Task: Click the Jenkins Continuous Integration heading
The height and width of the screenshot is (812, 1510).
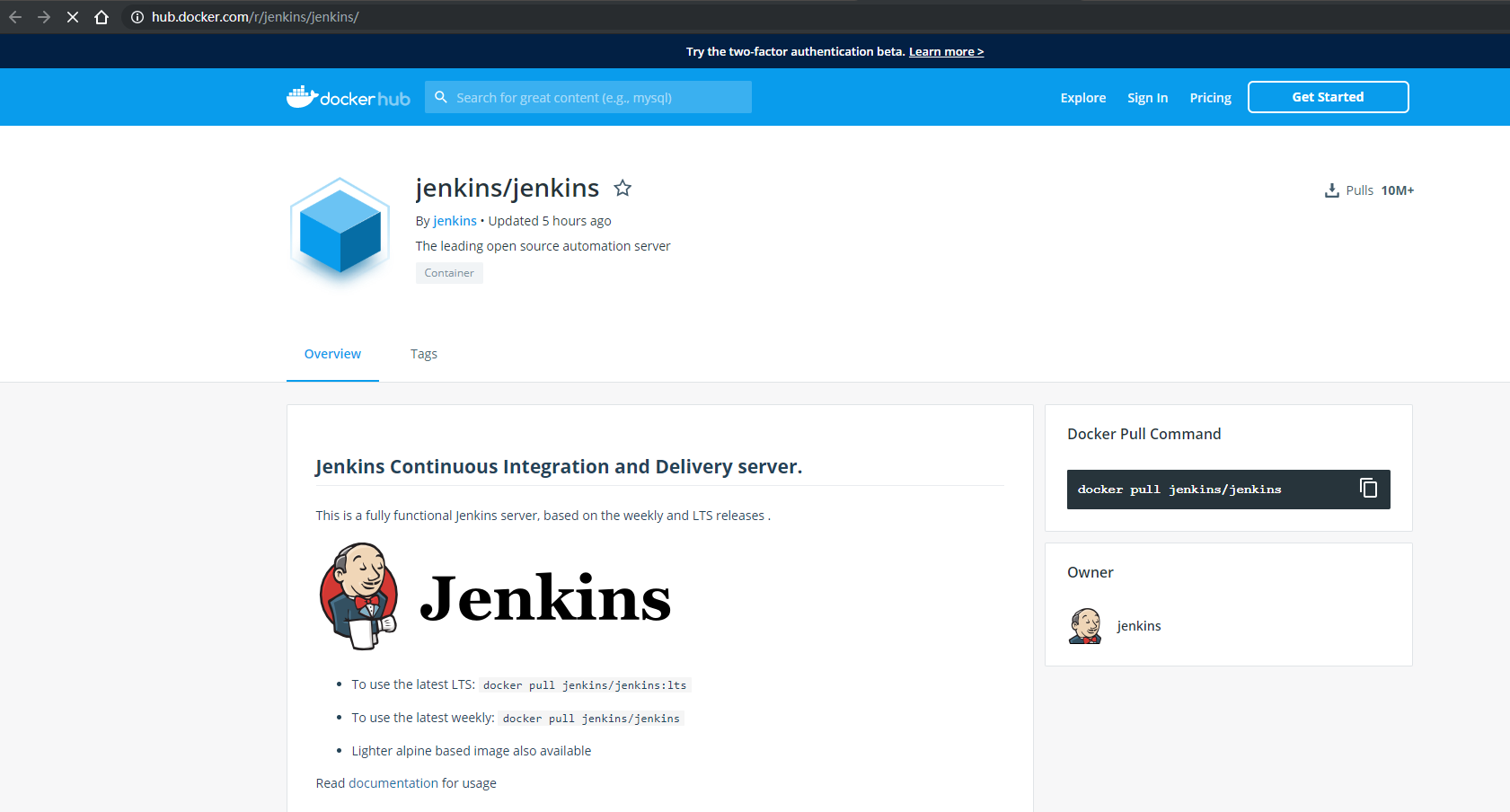Action: pos(559,467)
